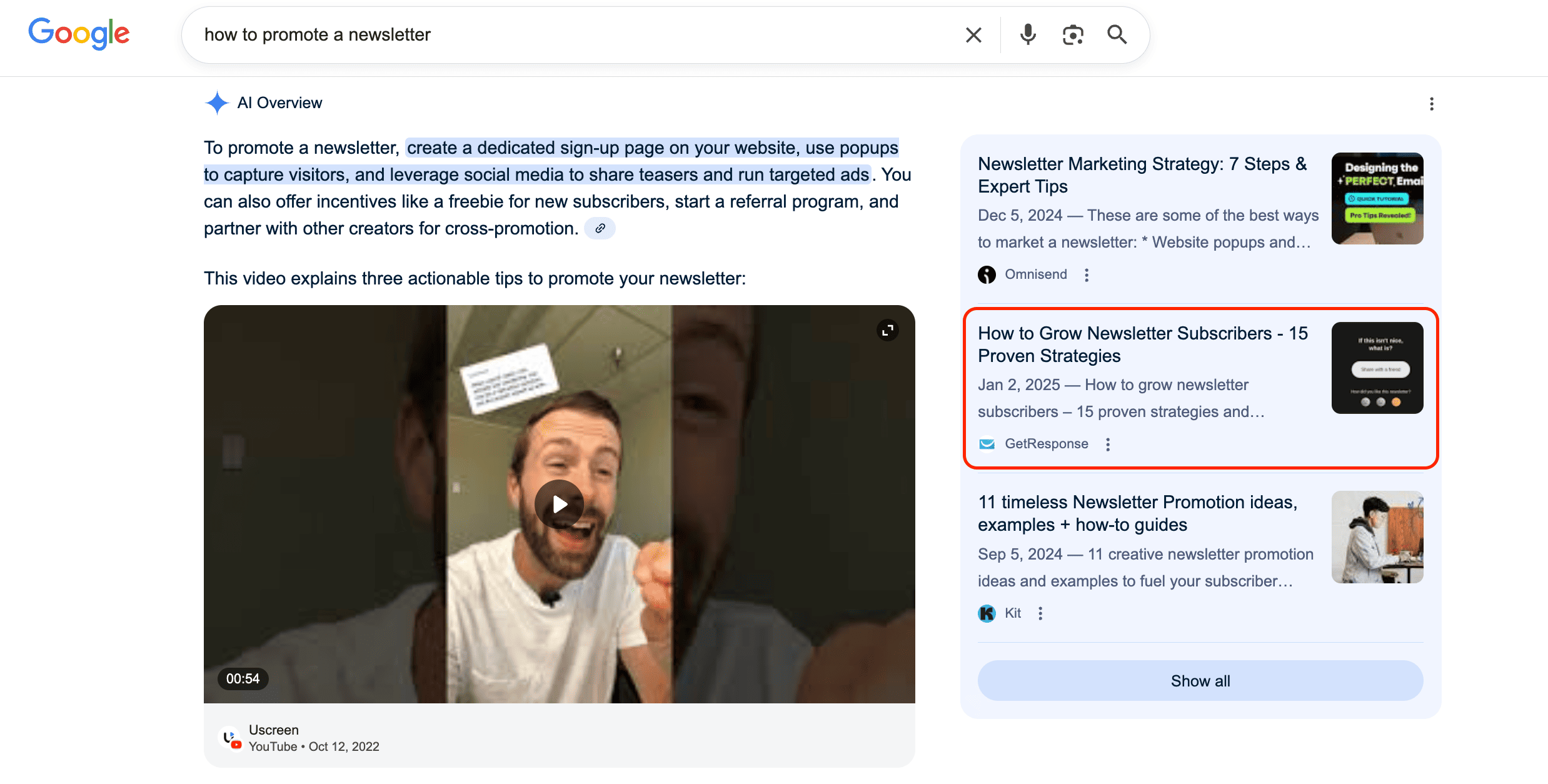
Task: Click the Kit article thumbnail image
Action: (1377, 537)
